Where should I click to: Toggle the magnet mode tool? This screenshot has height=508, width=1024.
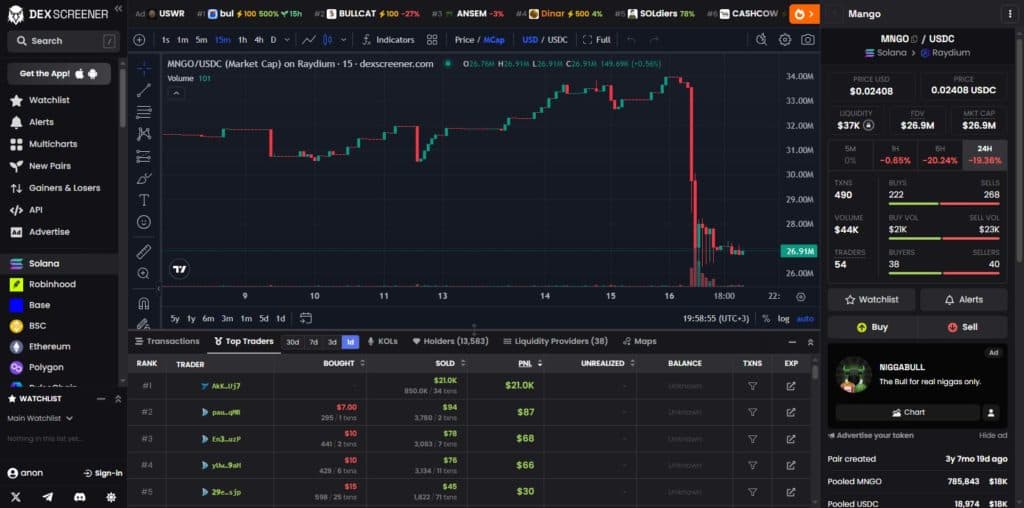(x=144, y=303)
